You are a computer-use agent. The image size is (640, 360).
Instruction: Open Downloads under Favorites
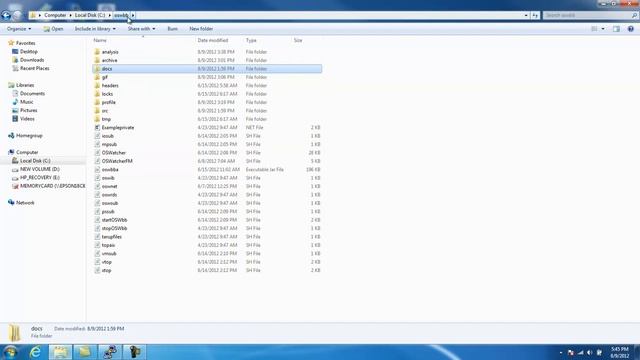[x=32, y=60]
